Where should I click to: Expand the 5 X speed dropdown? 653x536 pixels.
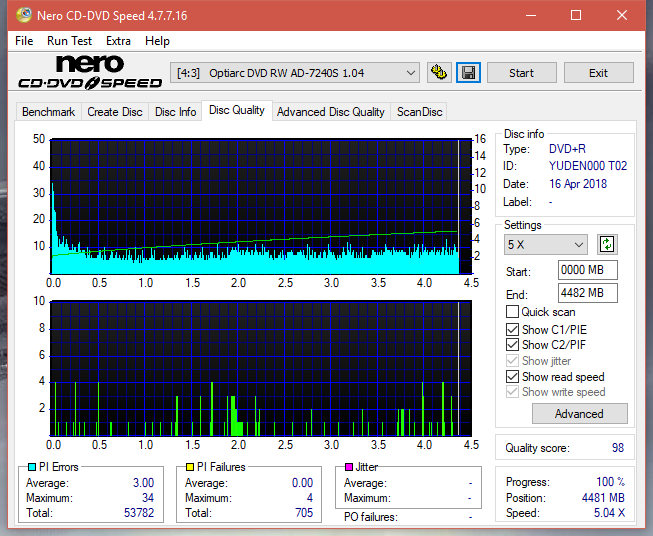click(x=545, y=244)
